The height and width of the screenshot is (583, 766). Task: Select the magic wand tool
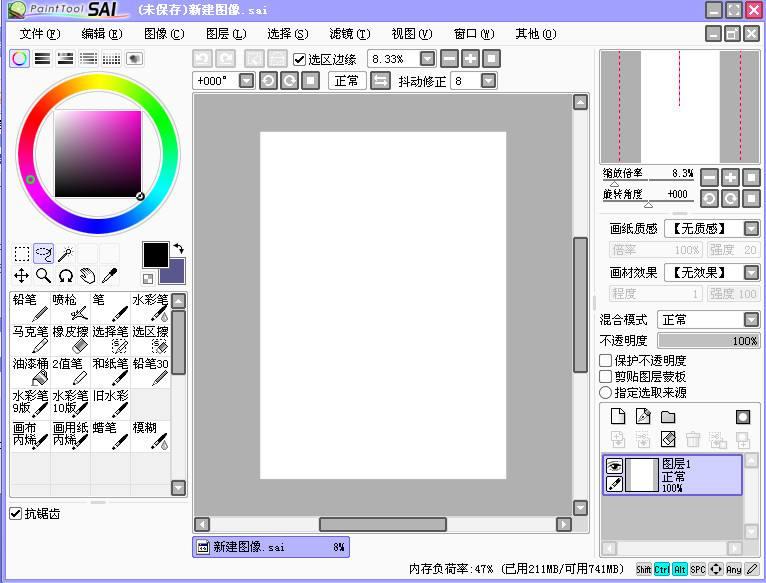tap(65, 254)
